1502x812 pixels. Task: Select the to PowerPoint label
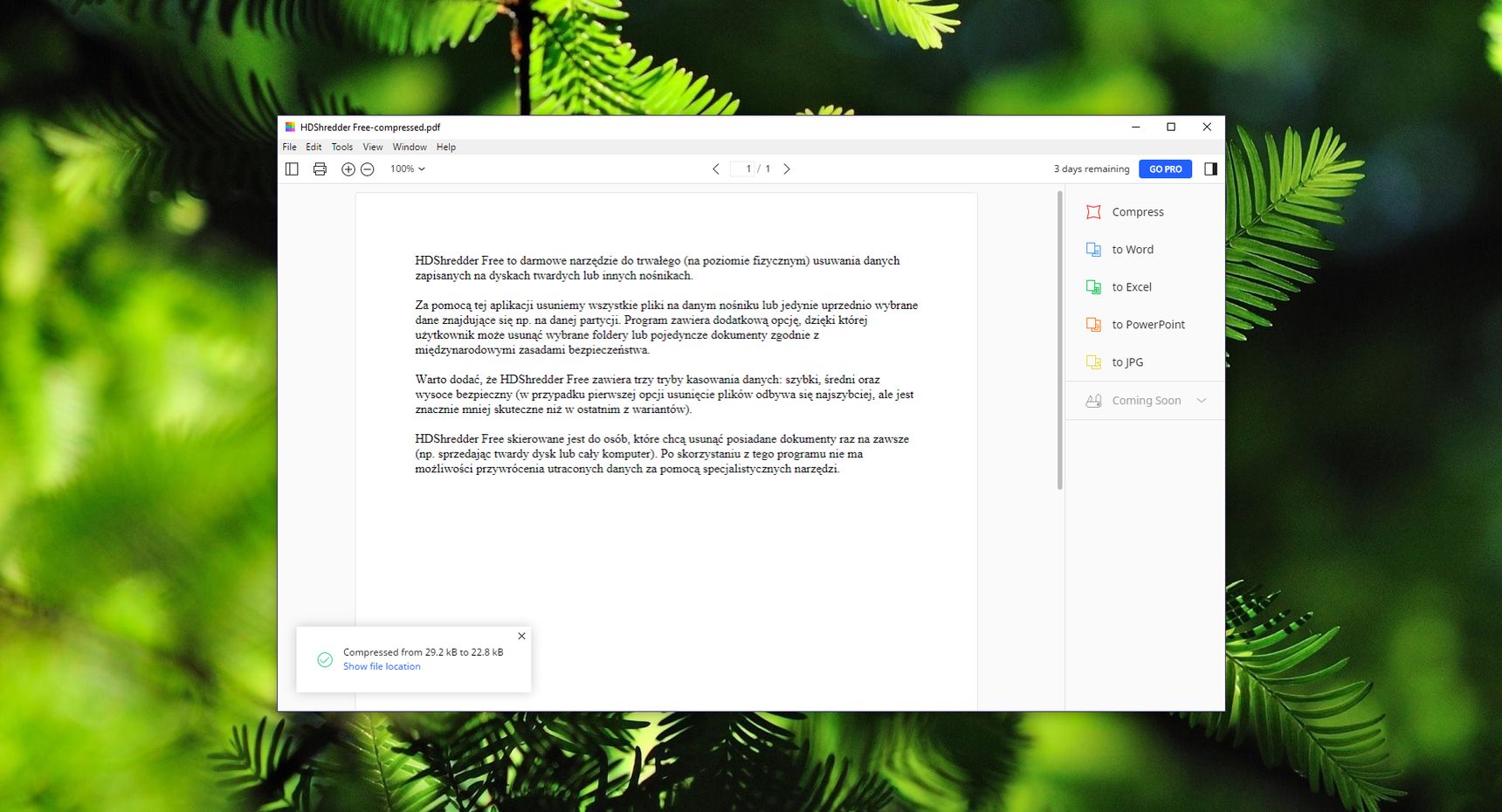1148,325
